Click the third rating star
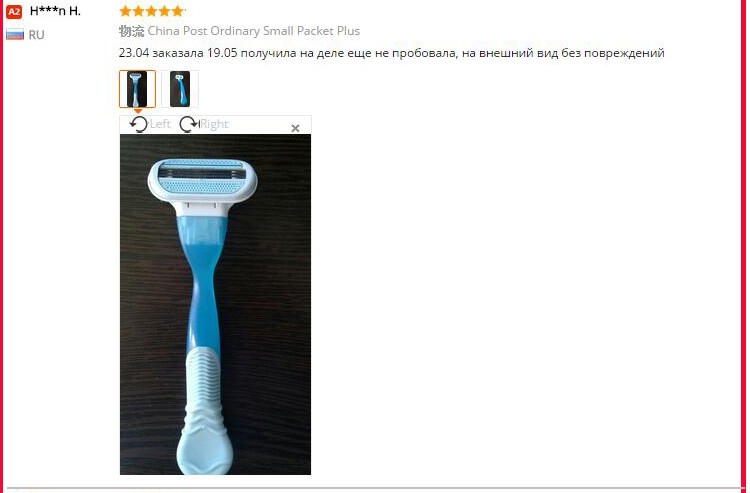 coord(152,11)
